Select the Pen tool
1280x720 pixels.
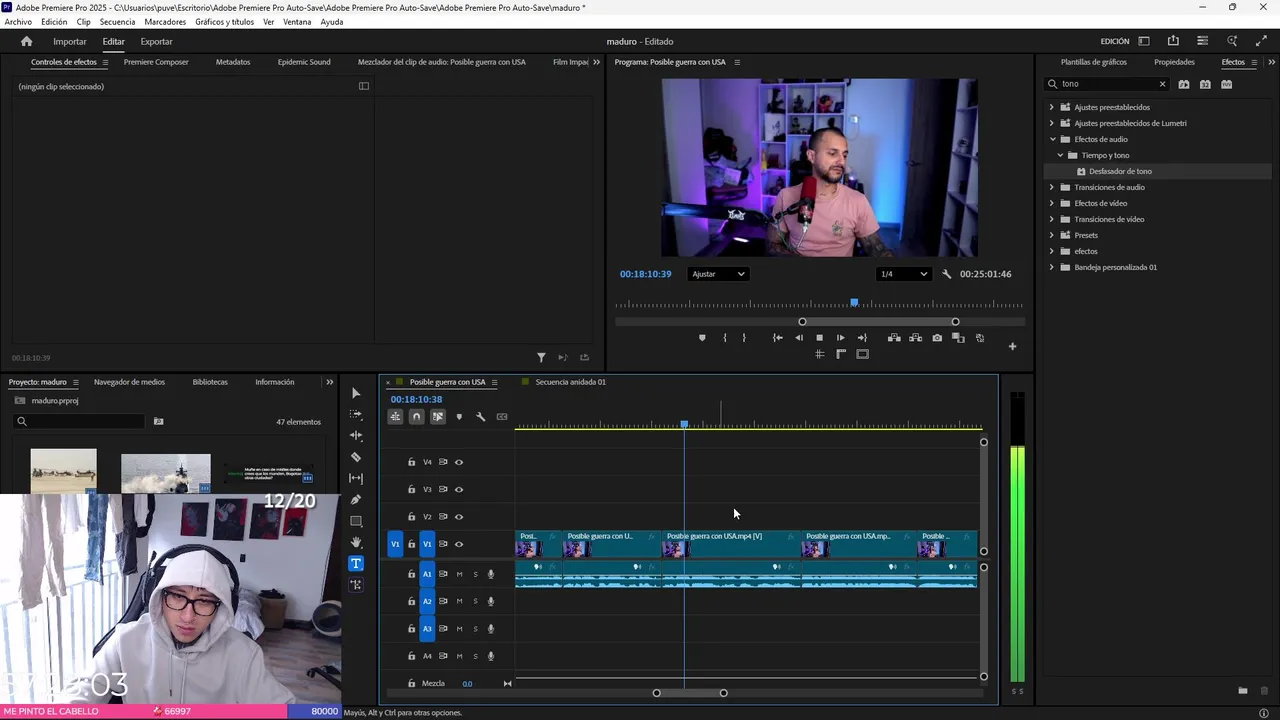coord(356,500)
